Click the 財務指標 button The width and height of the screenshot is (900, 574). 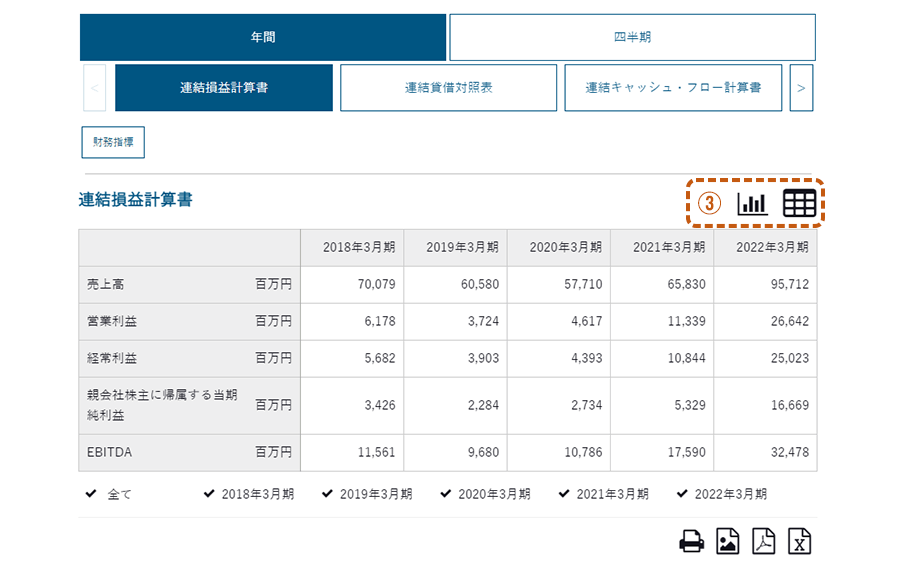pyautogui.click(x=113, y=142)
